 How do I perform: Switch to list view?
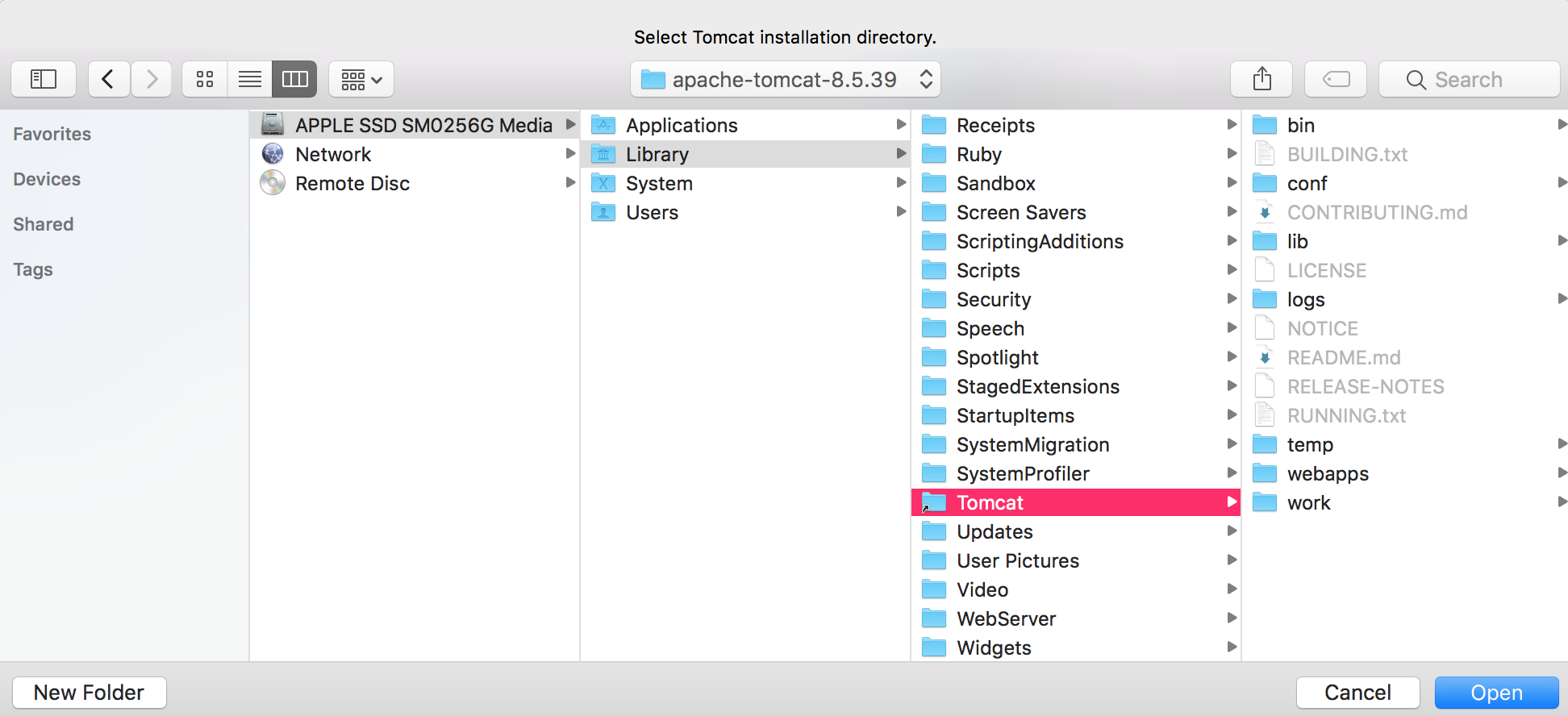click(x=250, y=79)
